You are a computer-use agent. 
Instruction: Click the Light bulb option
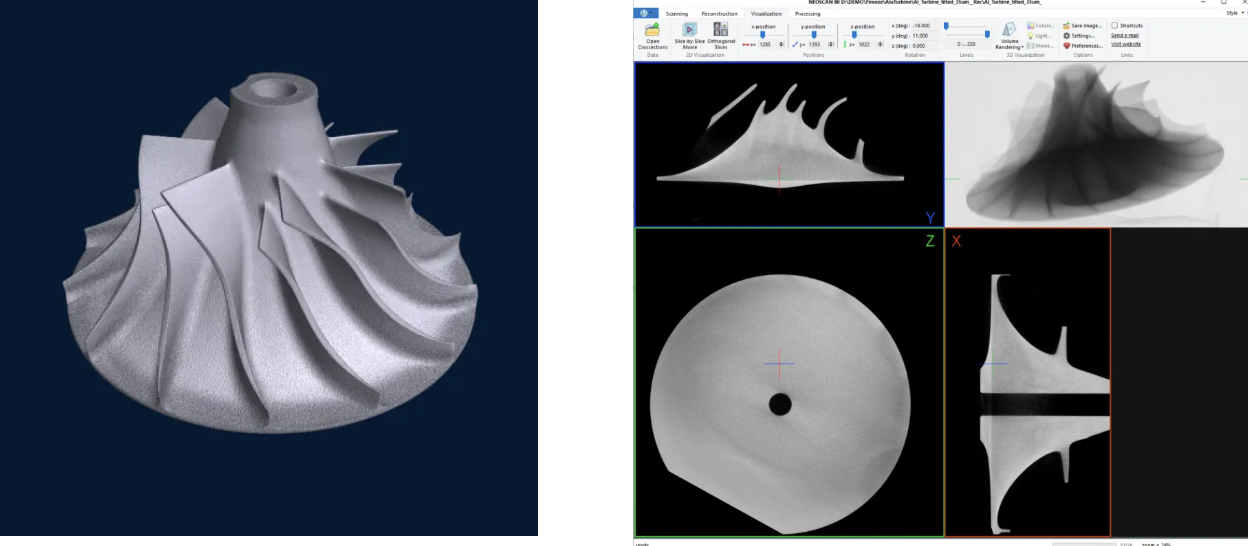pyautogui.click(x=1041, y=35)
